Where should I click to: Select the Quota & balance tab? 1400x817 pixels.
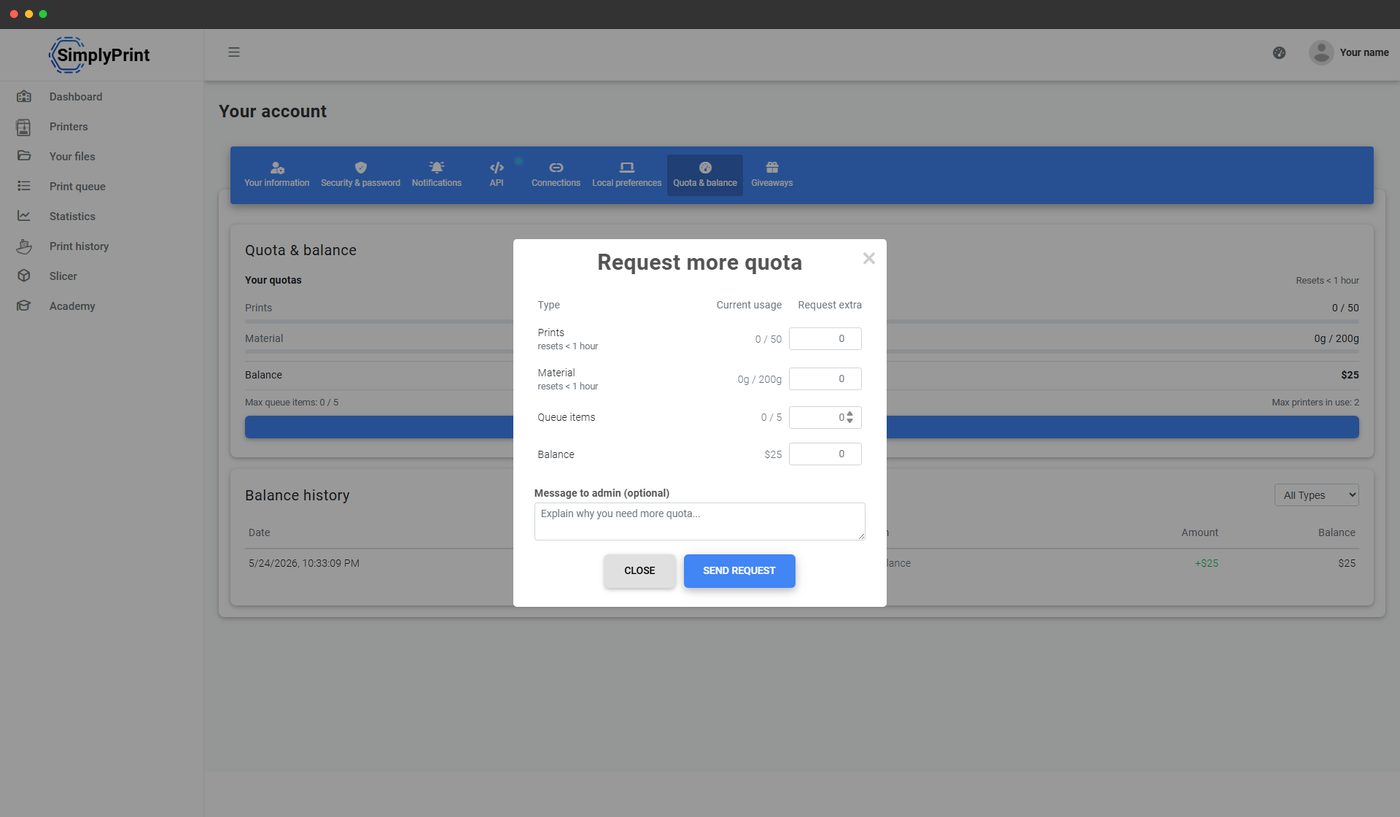(705, 175)
